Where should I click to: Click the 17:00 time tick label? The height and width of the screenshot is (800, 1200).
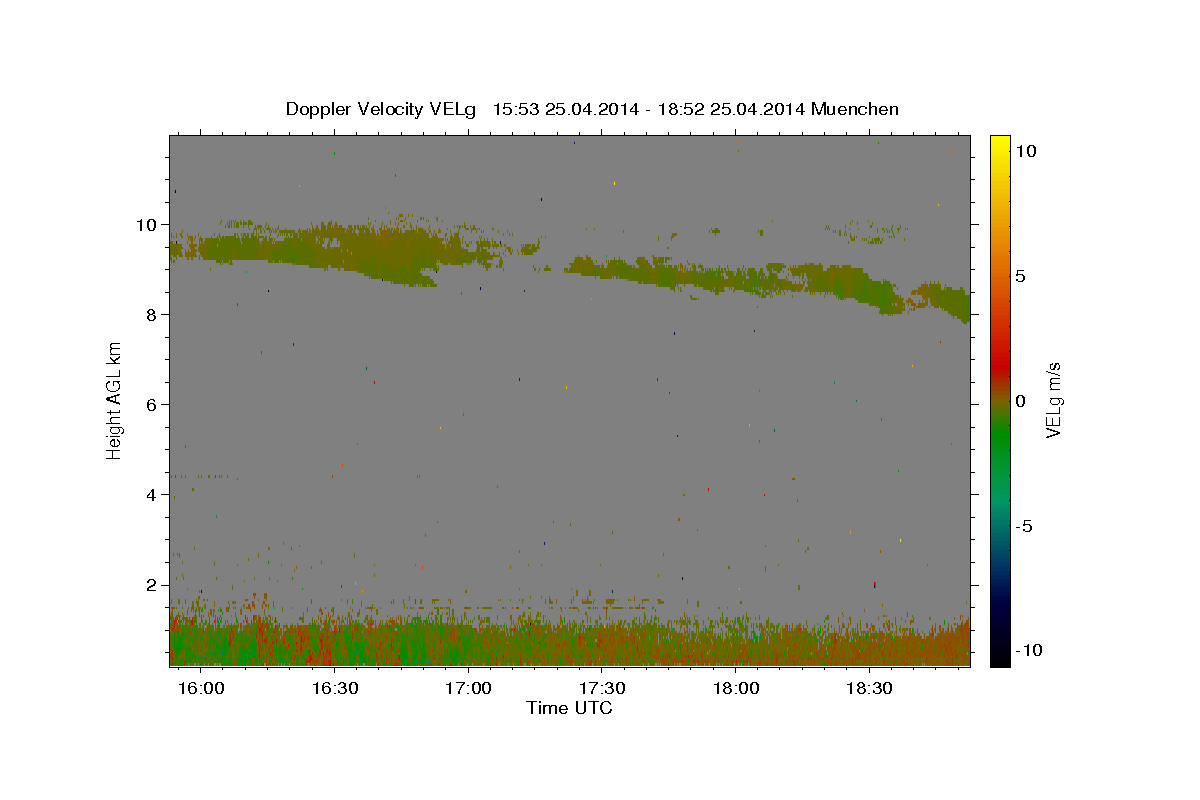coord(468,688)
